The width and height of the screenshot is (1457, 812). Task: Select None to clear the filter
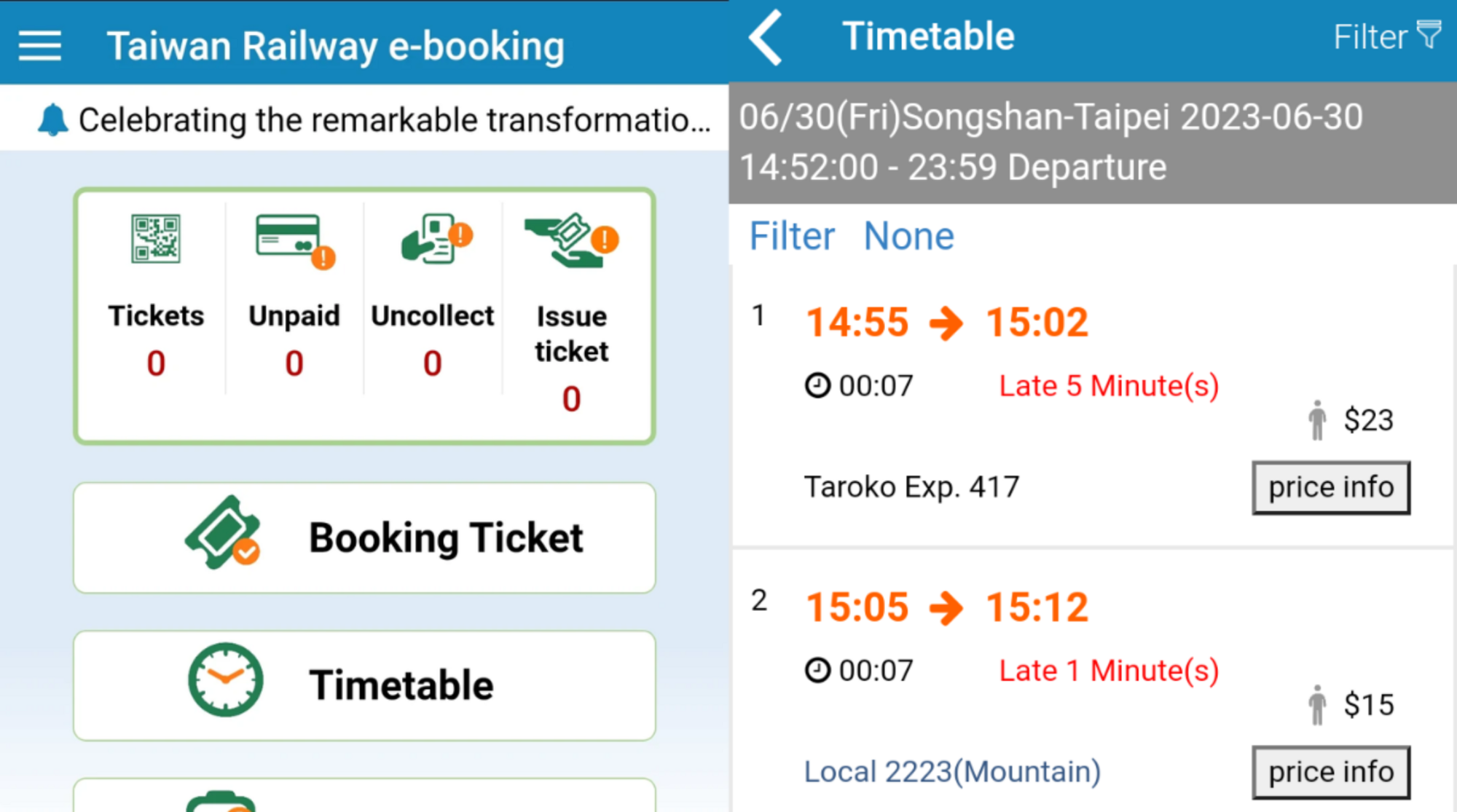tap(908, 234)
